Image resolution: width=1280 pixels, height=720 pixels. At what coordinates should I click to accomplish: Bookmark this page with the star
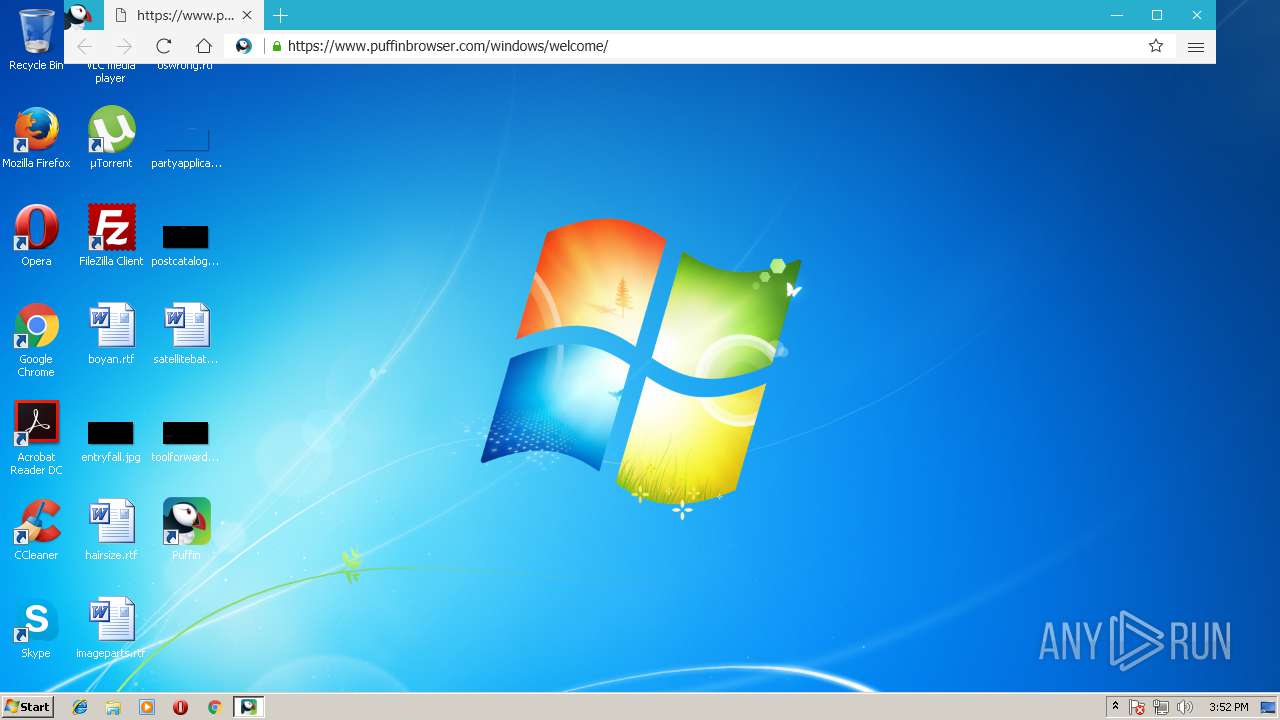tap(1156, 46)
